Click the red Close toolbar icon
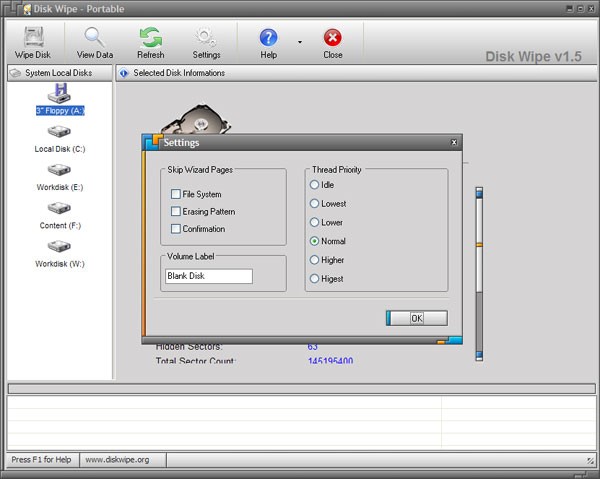Image resolution: width=600 pixels, height=479 pixels. click(333, 37)
